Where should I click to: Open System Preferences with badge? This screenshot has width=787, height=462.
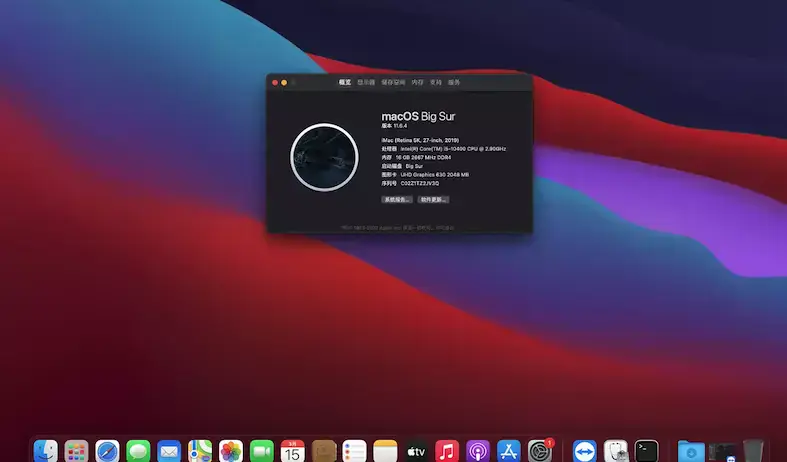pos(540,451)
